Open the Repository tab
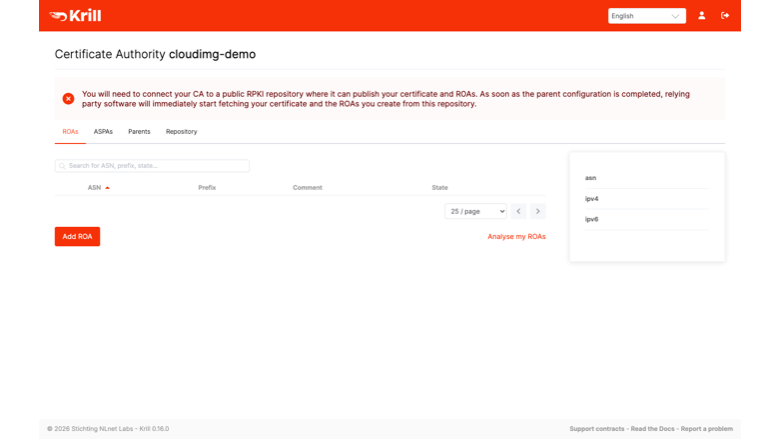 (182, 132)
